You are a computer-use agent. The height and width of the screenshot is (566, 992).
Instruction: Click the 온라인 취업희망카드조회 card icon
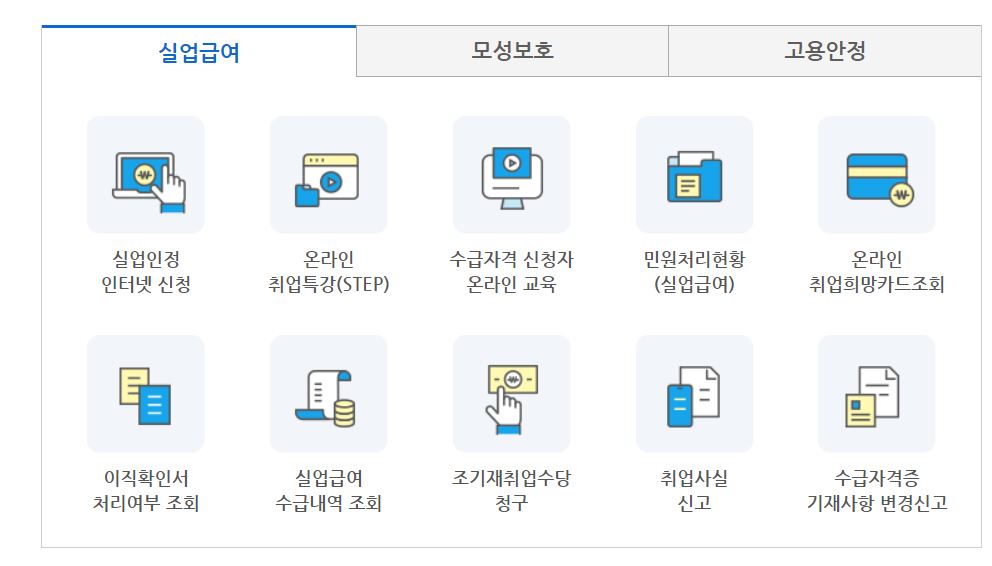876,175
